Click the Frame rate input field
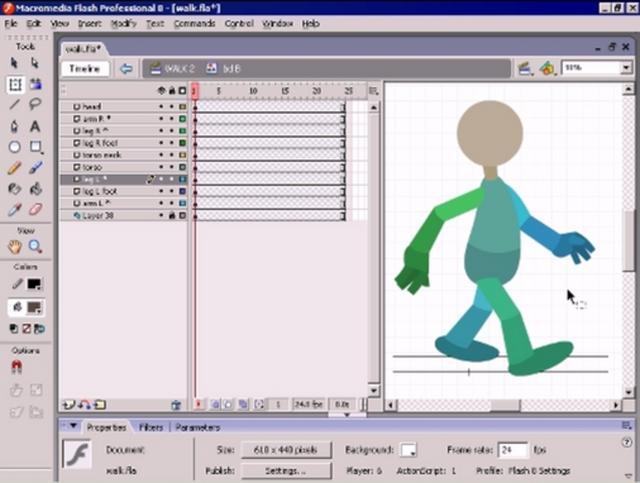 click(x=513, y=450)
